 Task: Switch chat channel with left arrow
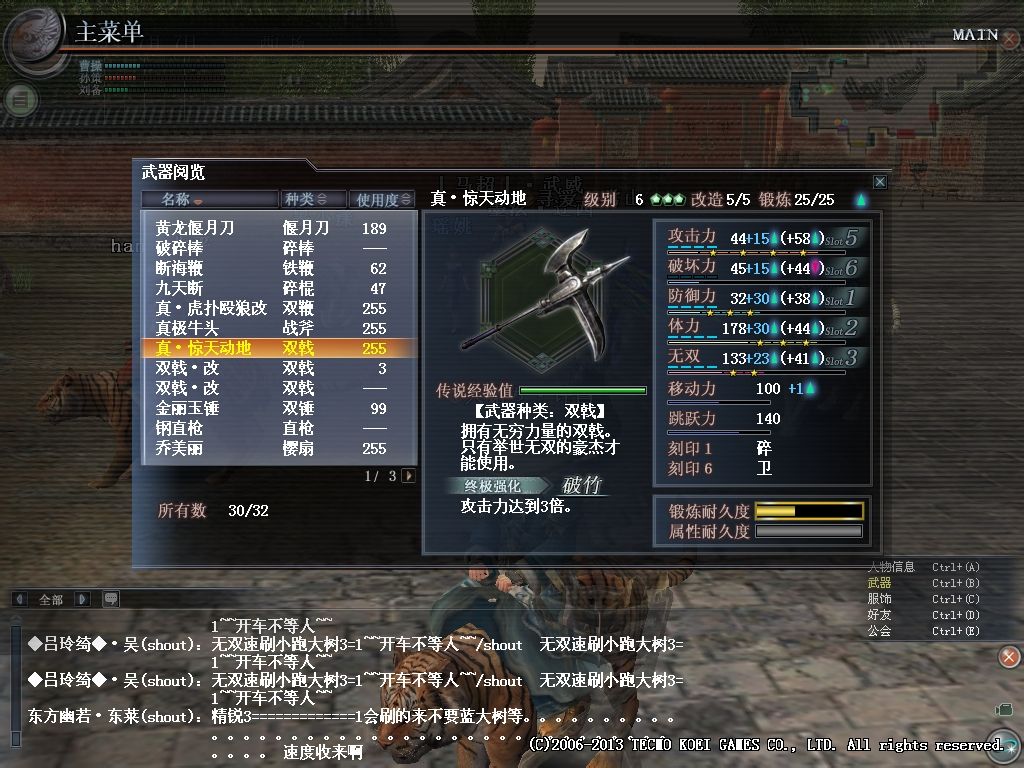pyautogui.click(x=20, y=598)
